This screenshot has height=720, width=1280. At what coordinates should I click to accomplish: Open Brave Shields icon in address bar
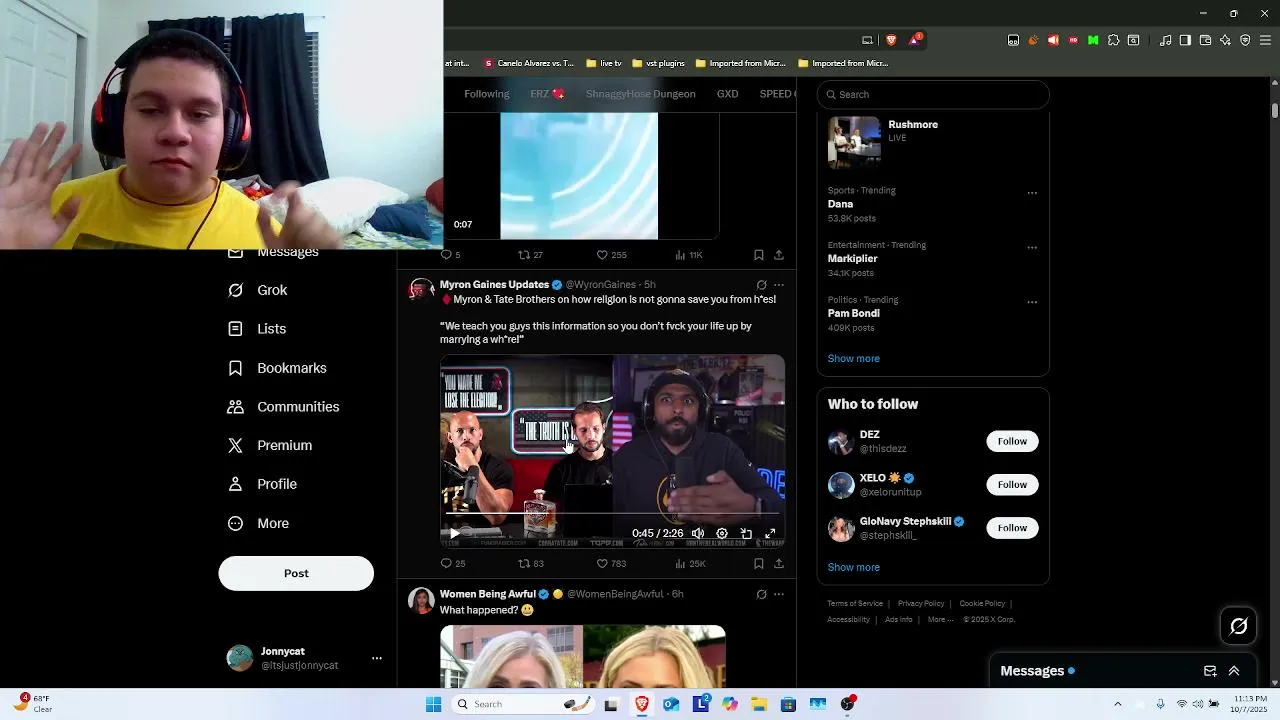891,40
